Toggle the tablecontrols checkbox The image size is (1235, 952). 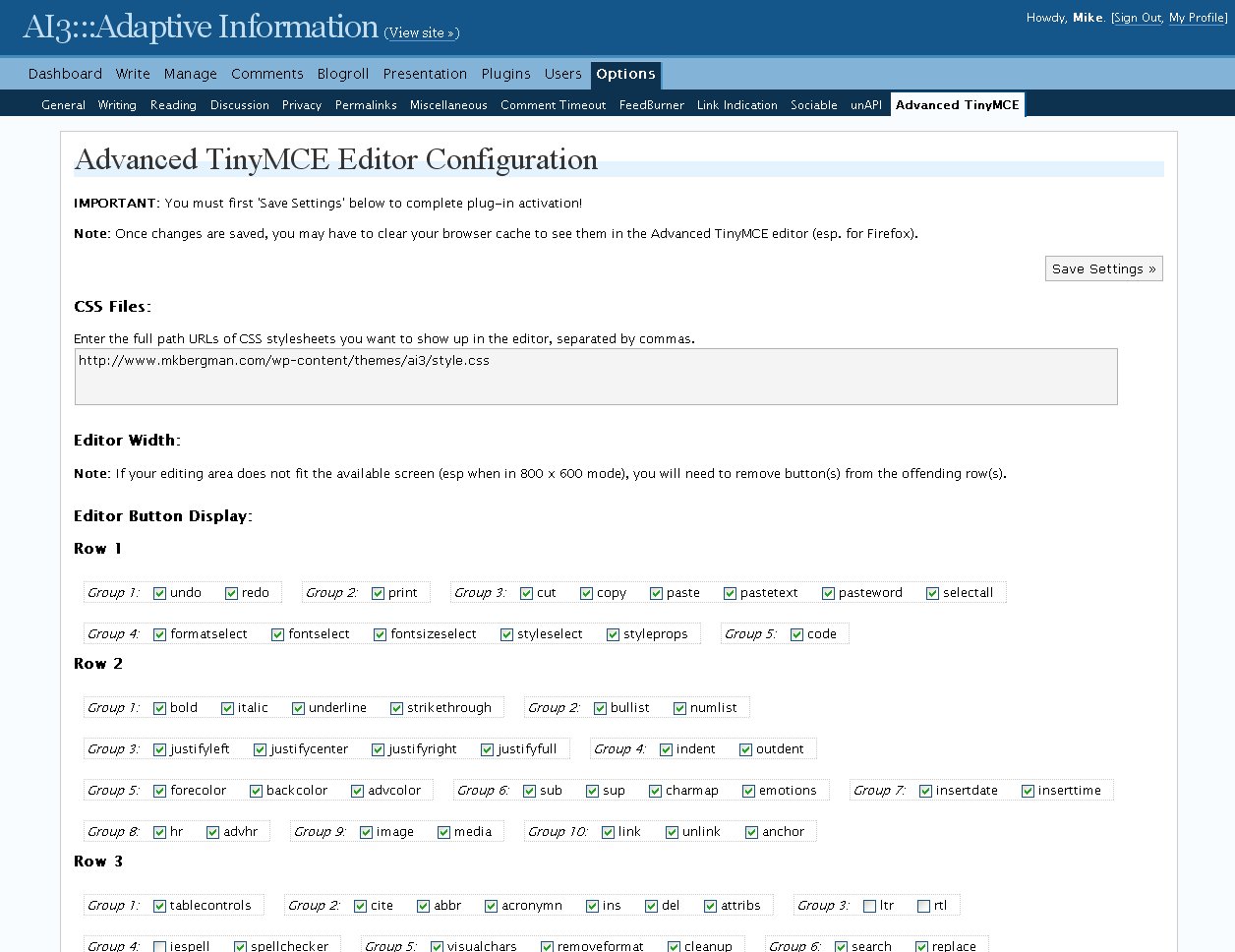[x=159, y=906]
